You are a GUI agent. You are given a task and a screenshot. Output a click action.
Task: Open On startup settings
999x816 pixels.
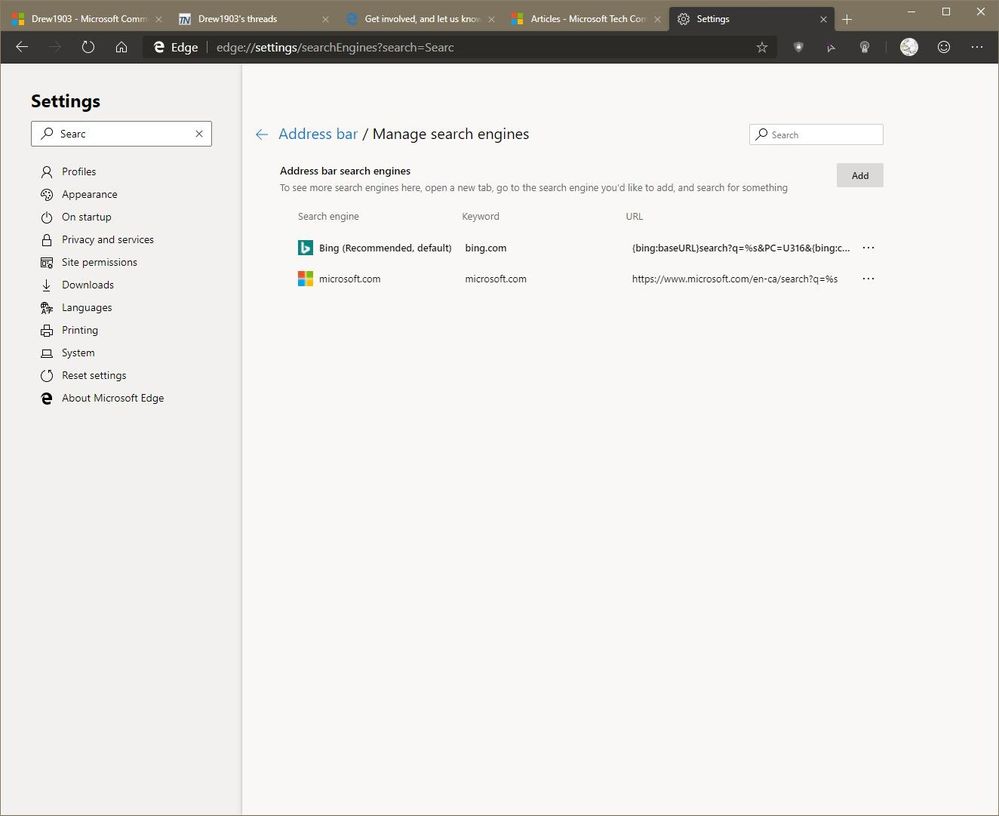[86, 217]
